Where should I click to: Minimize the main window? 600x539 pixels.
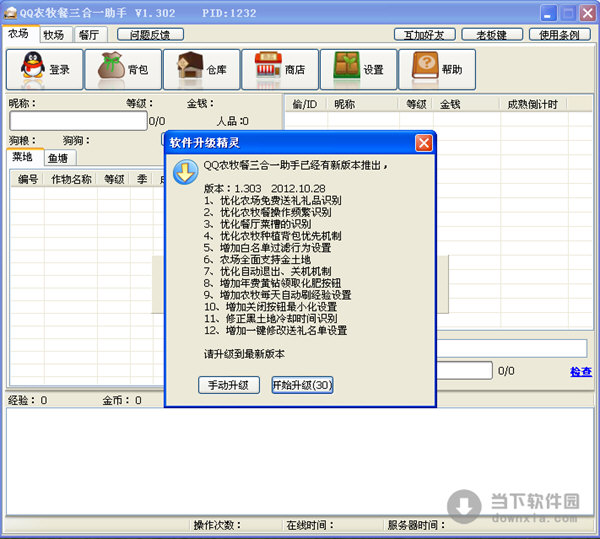pos(548,13)
